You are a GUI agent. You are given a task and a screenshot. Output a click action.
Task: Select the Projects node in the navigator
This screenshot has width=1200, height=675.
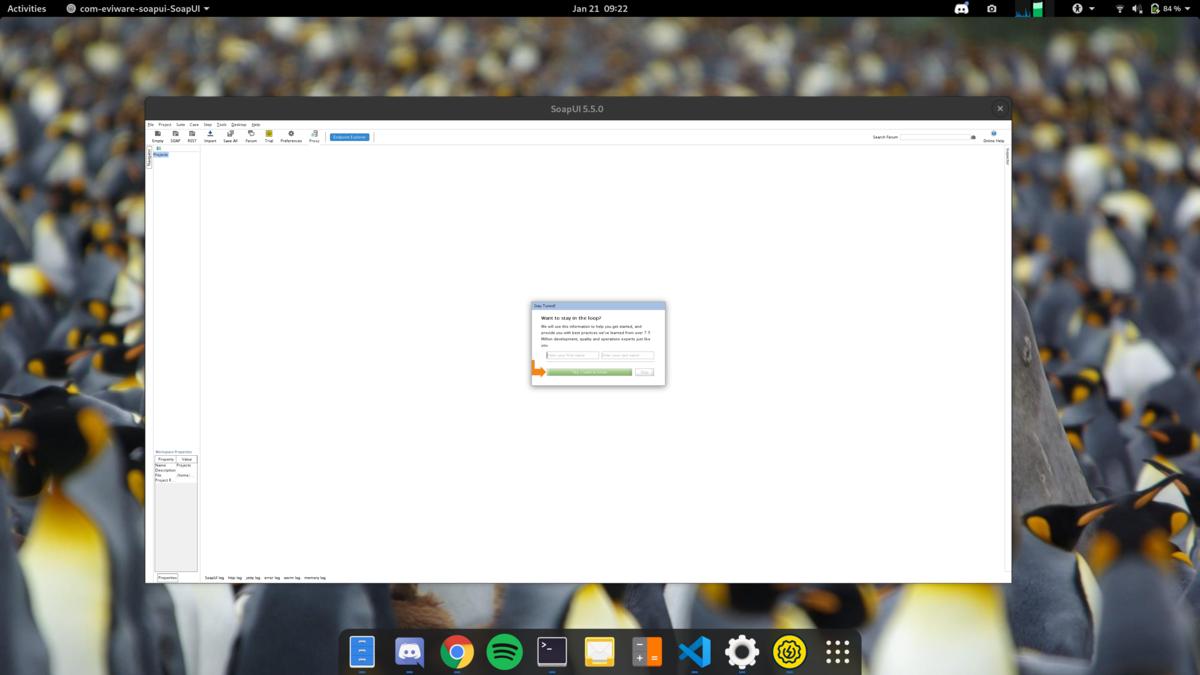coord(163,155)
